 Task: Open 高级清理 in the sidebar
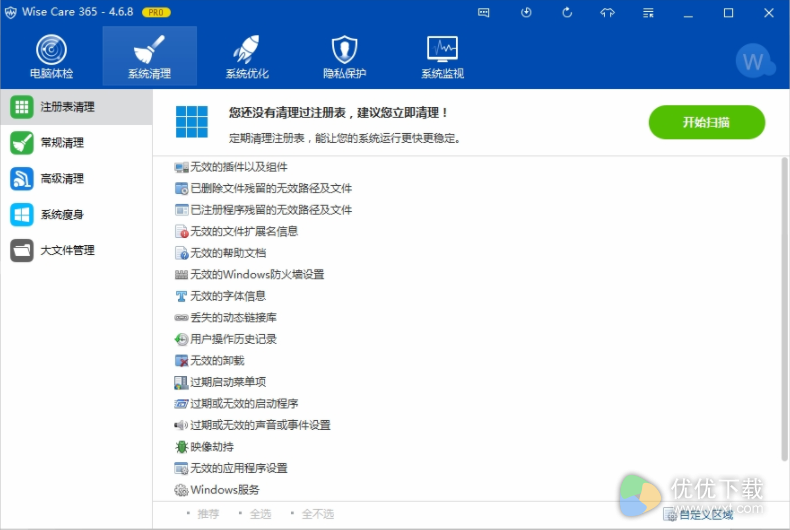76,178
